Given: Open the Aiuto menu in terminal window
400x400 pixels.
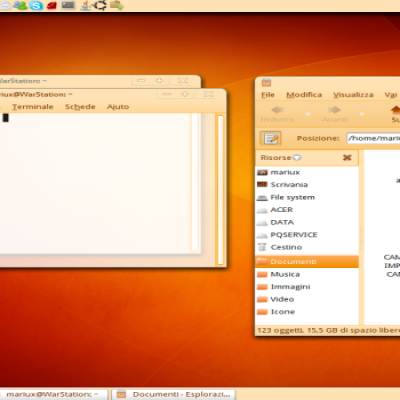Looking at the screenshot, I should coord(118,107).
